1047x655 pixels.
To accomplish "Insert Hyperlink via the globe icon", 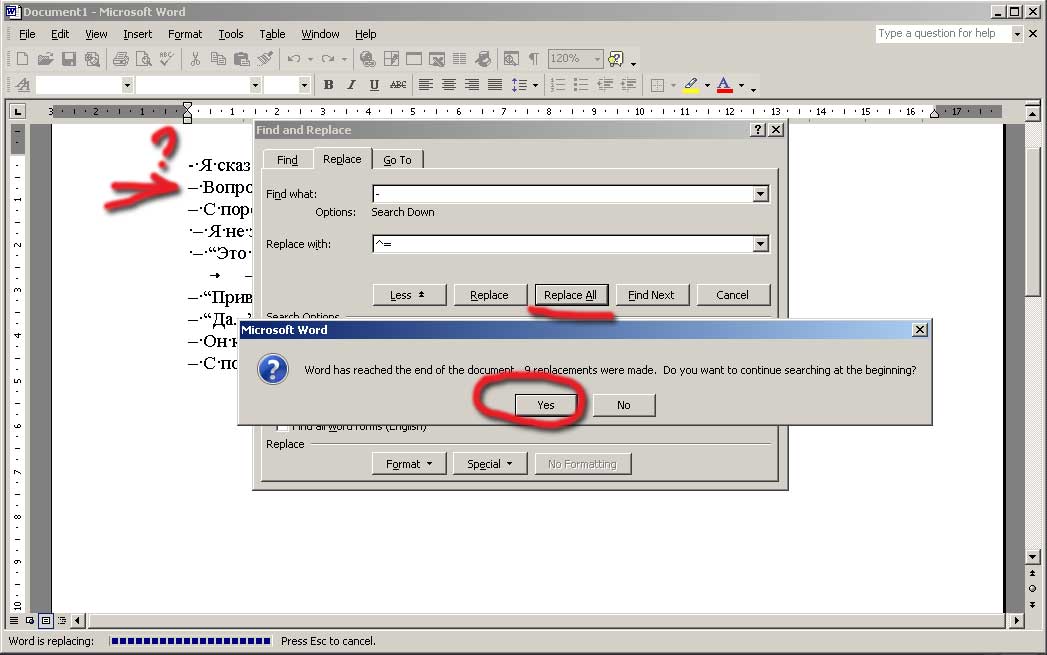I will (x=367, y=59).
